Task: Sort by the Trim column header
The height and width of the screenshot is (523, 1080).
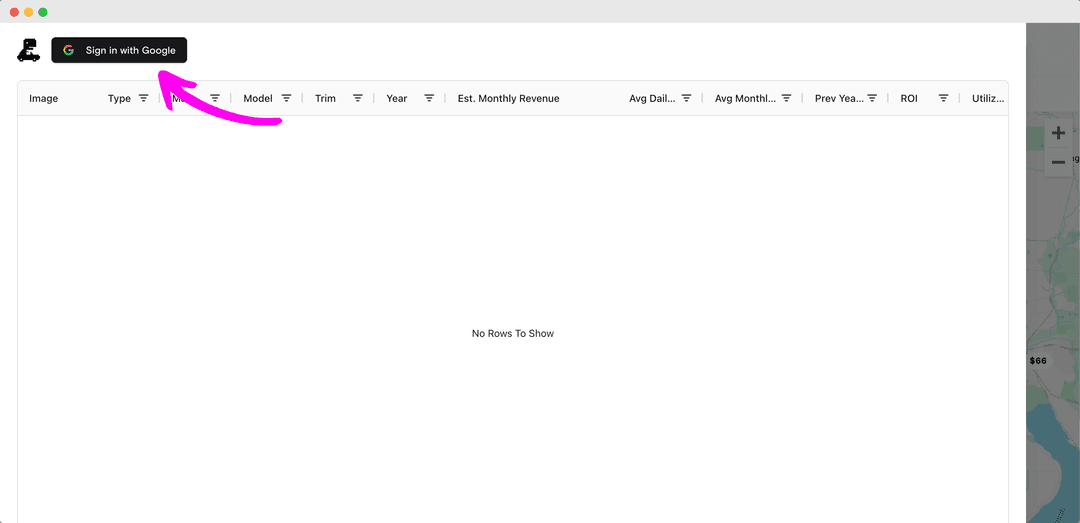Action: coord(325,98)
